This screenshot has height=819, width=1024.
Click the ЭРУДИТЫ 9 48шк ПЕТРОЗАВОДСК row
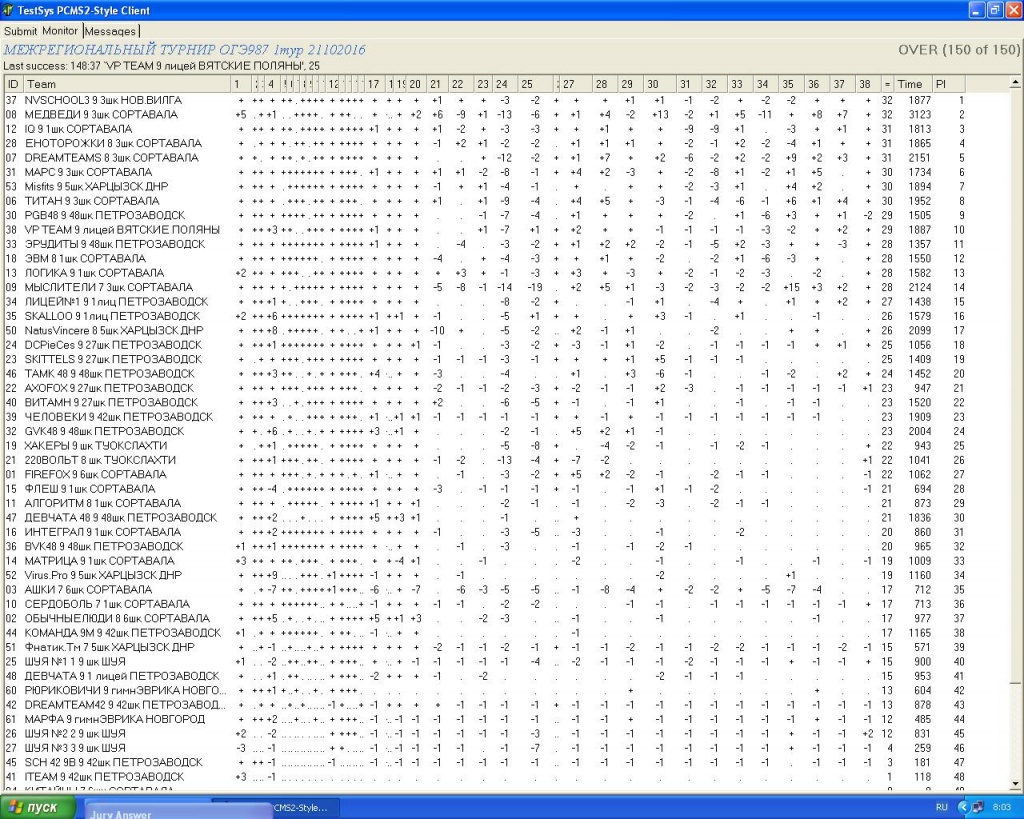click(485, 244)
